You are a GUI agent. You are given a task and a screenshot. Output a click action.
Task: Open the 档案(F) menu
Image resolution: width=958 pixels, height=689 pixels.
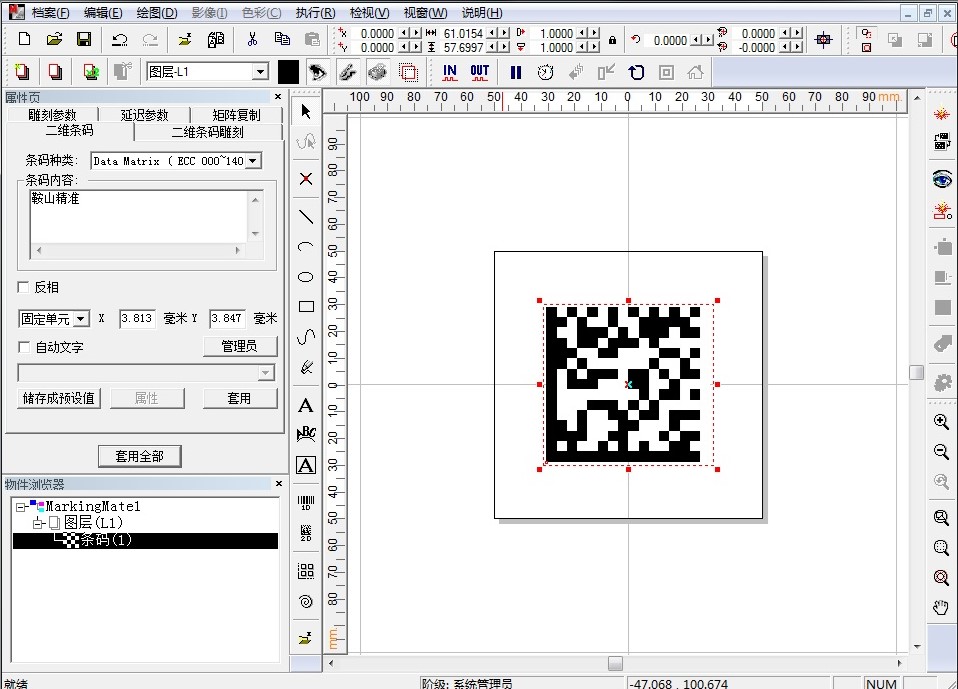point(50,13)
